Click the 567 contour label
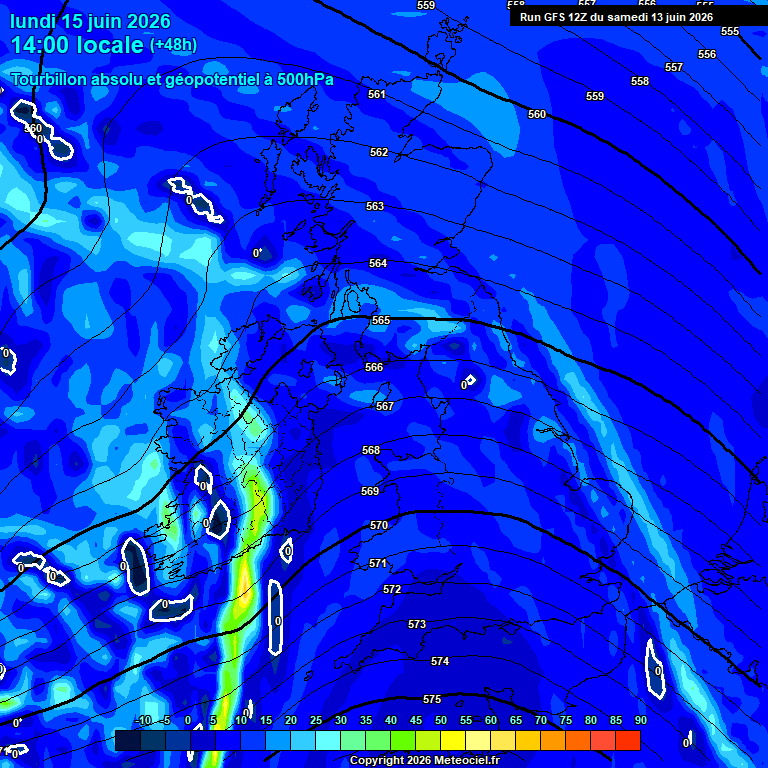 384,406
